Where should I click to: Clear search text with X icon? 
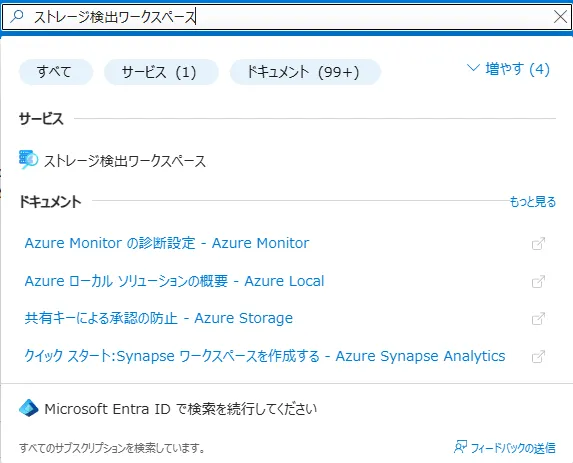tap(560, 17)
